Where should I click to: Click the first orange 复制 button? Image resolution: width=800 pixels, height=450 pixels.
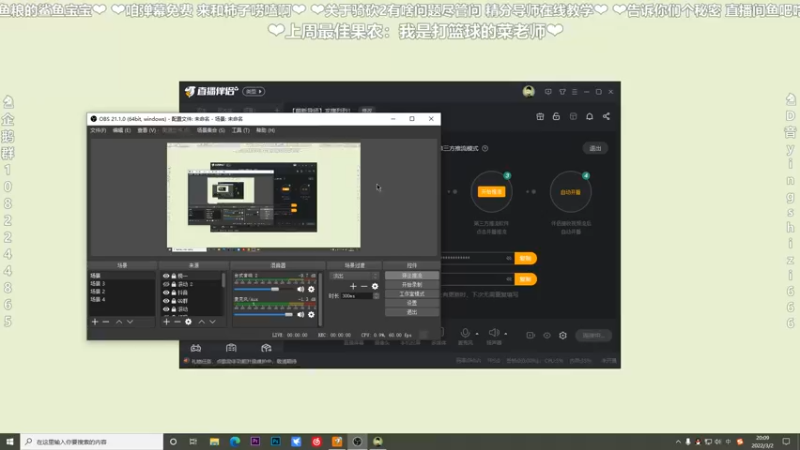click(x=526, y=258)
